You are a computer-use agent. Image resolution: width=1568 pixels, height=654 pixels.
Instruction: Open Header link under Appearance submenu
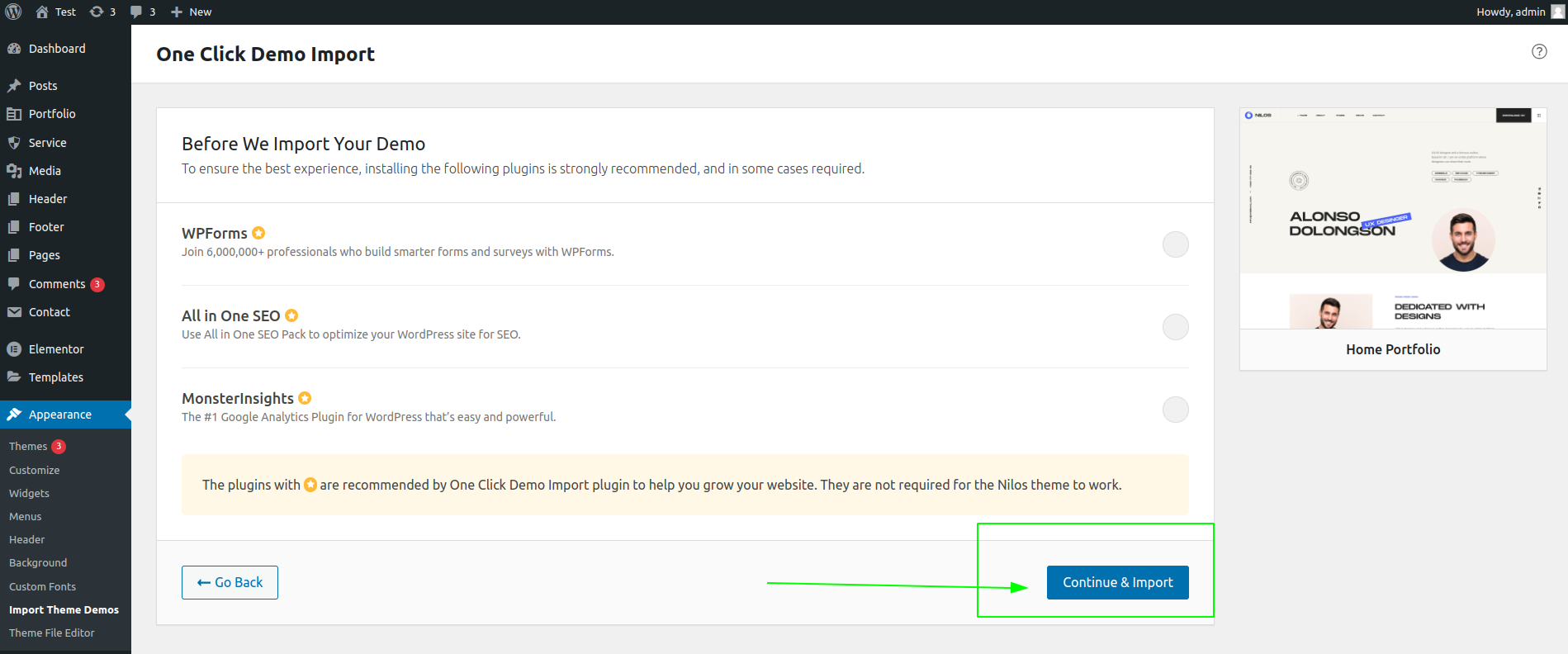pyautogui.click(x=27, y=539)
